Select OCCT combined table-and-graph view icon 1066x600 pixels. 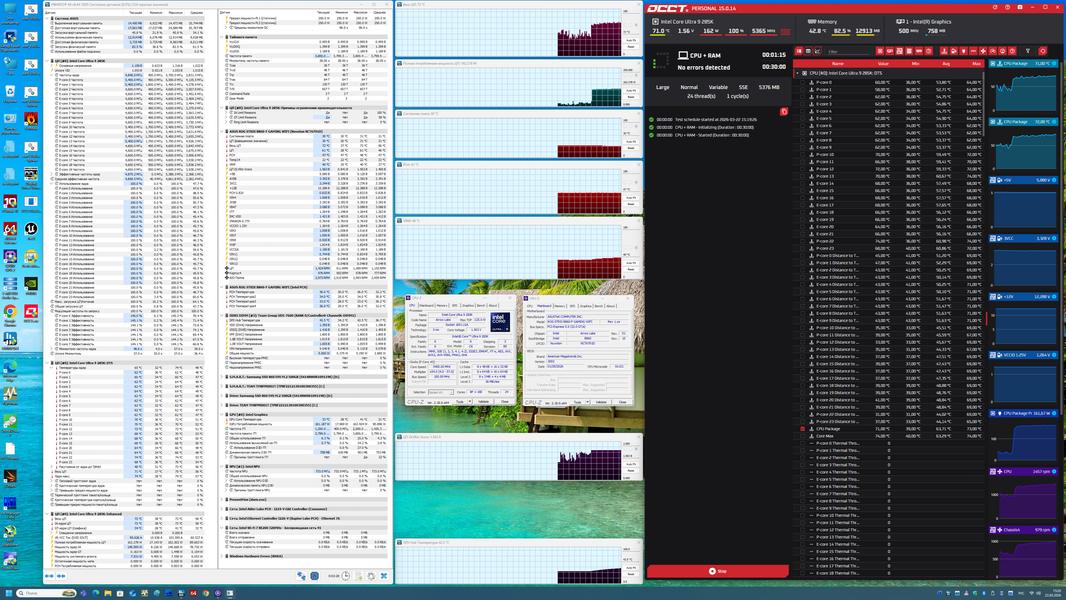click(x=799, y=51)
